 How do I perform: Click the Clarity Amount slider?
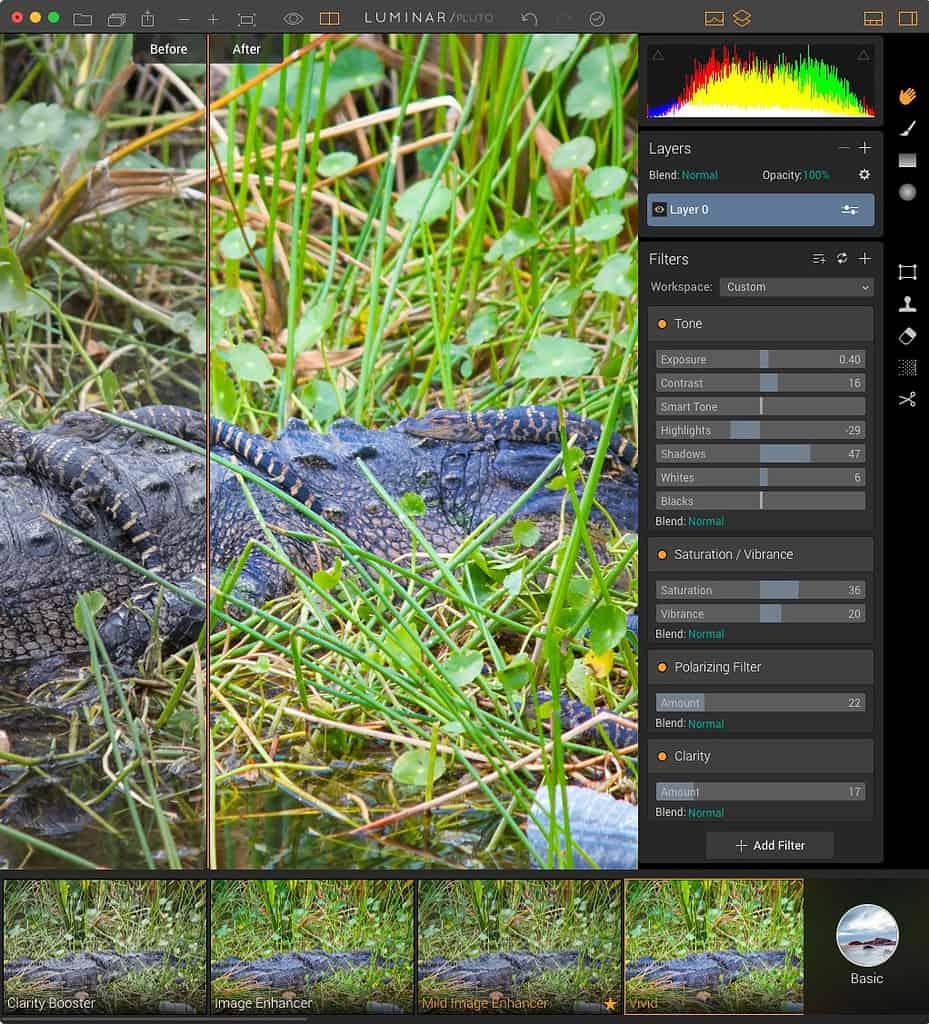point(761,792)
